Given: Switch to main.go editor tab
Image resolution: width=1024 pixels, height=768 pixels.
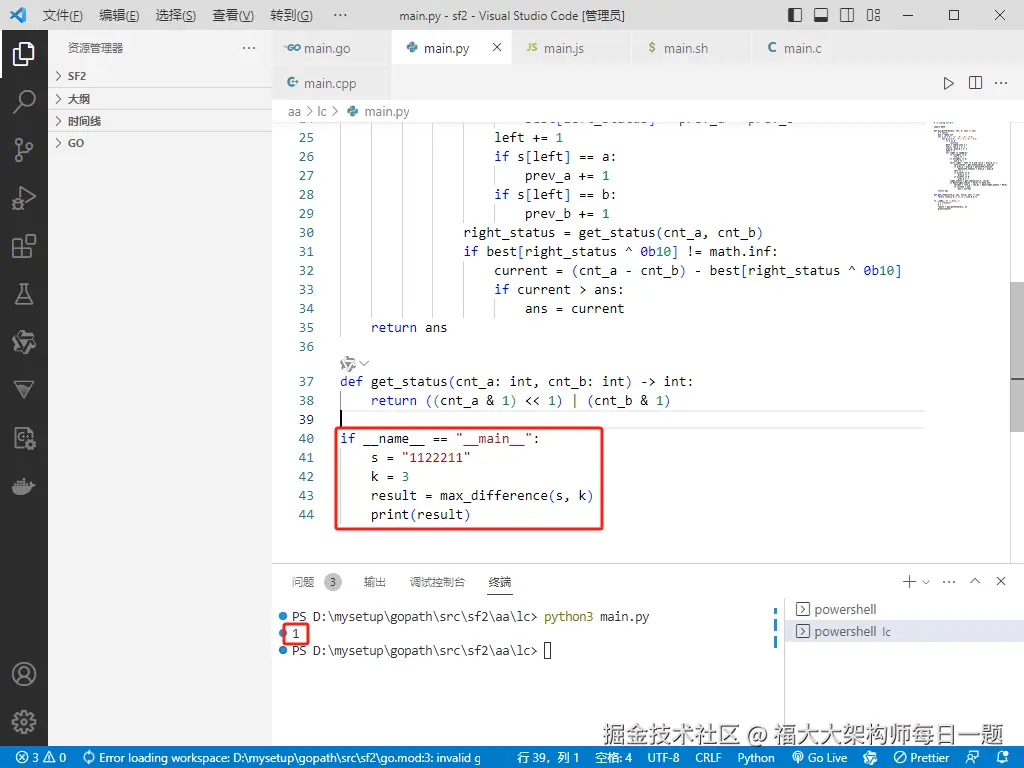Looking at the screenshot, I should pyautogui.click(x=332, y=48).
